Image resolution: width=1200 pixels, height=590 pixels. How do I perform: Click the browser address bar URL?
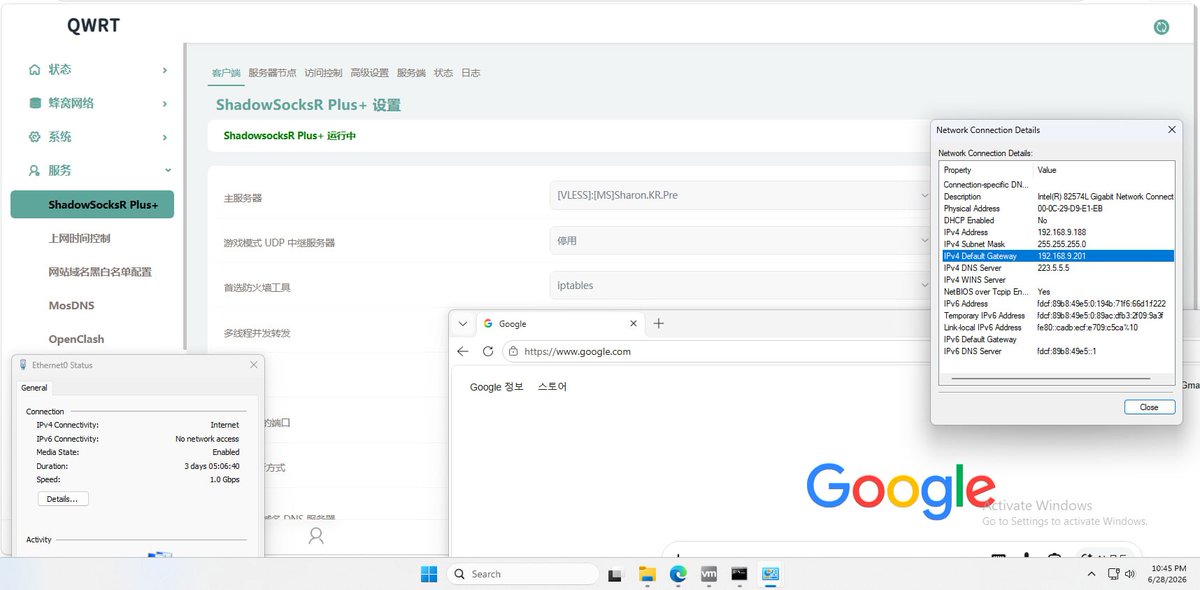[x=577, y=351]
